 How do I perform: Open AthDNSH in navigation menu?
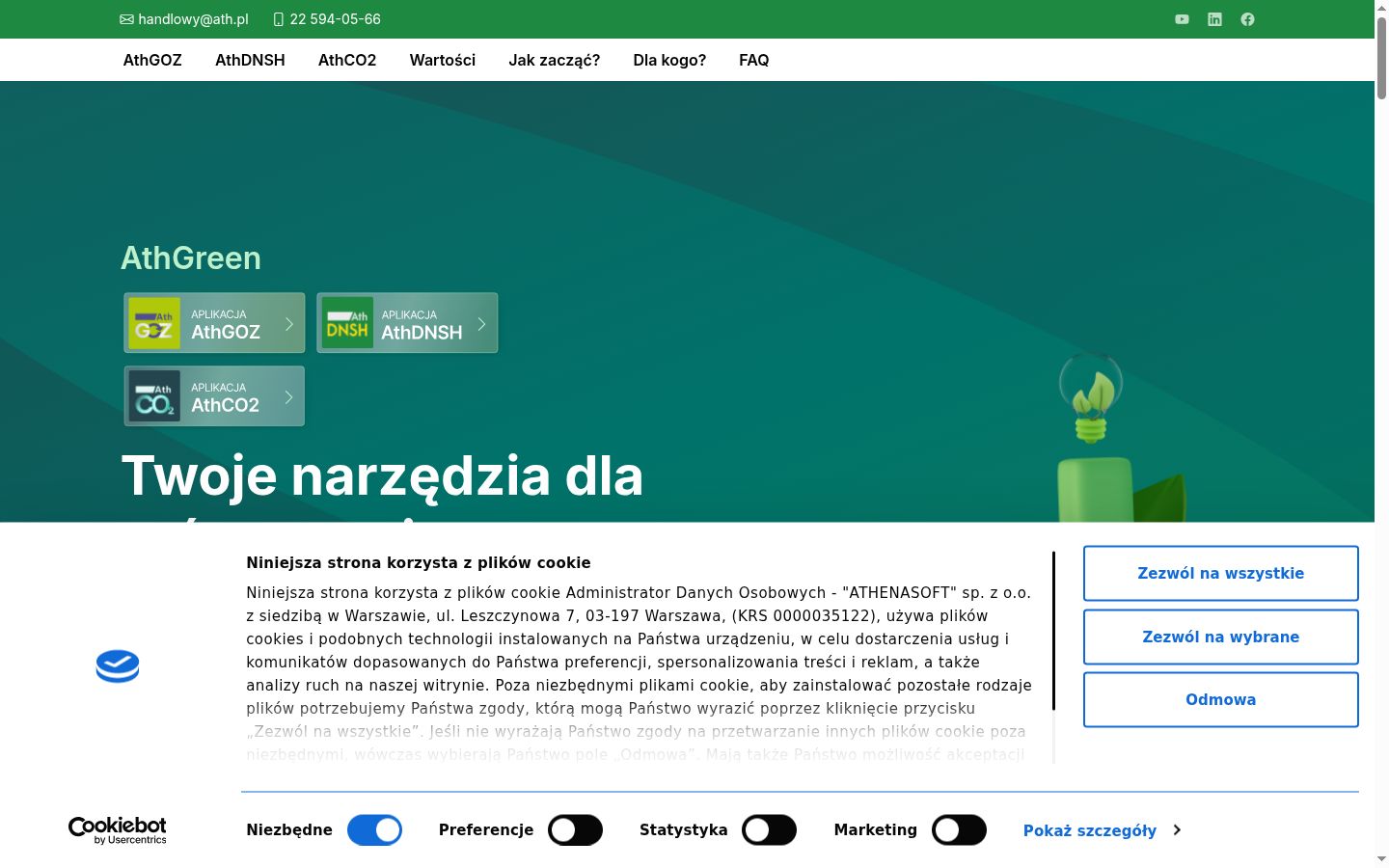(x=250, y=60)
